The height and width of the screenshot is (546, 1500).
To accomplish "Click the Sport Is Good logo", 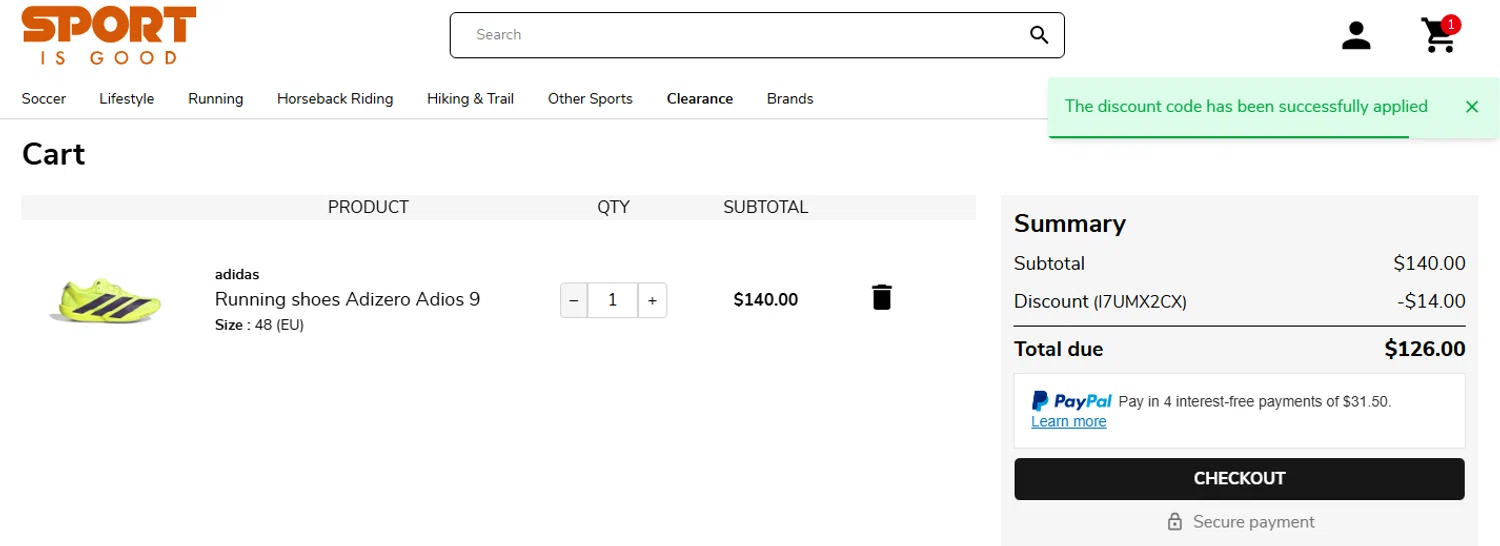I will 109,36.
